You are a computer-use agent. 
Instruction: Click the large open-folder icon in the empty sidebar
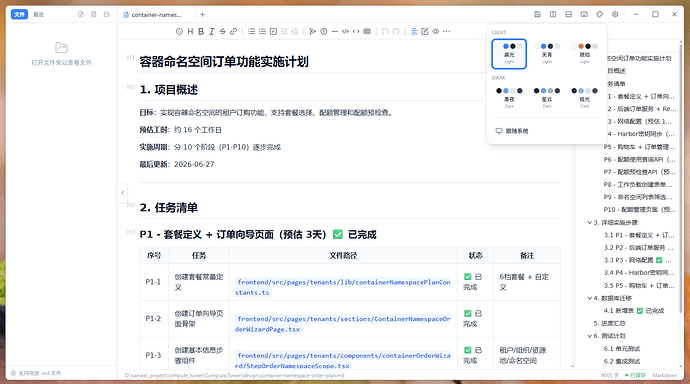click(x=62, y=47)
